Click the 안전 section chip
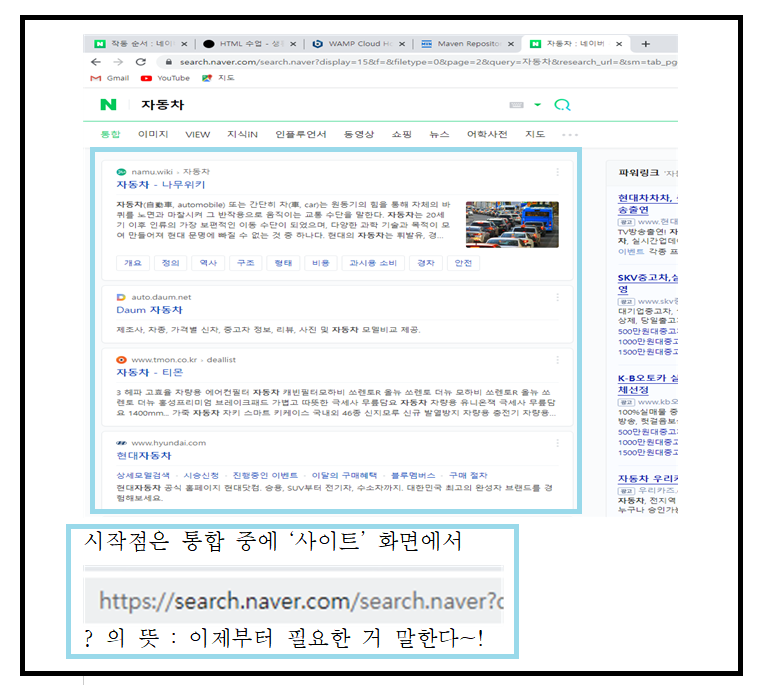Image resolution: width=763 pixels, height=695 pixels. (463, 263)
